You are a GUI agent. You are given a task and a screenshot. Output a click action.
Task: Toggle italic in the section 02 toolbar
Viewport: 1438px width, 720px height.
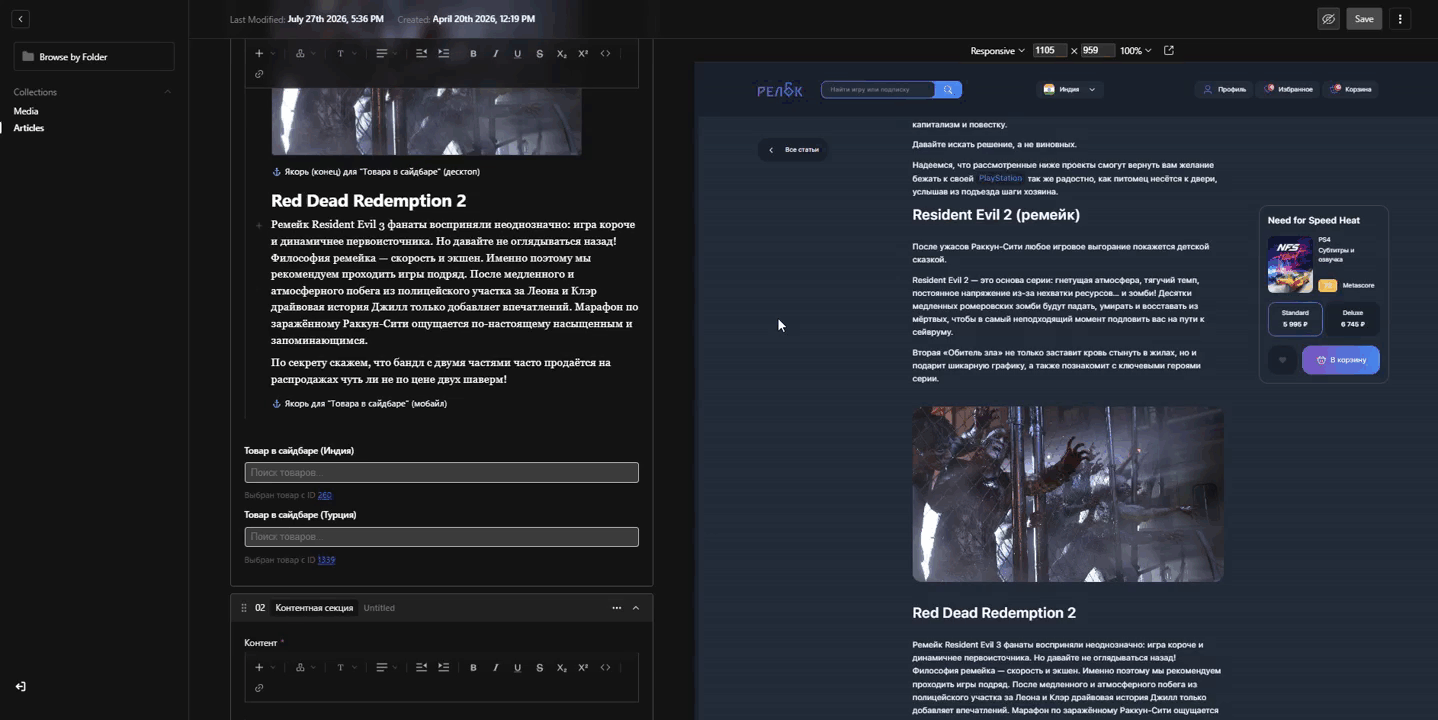495,667
